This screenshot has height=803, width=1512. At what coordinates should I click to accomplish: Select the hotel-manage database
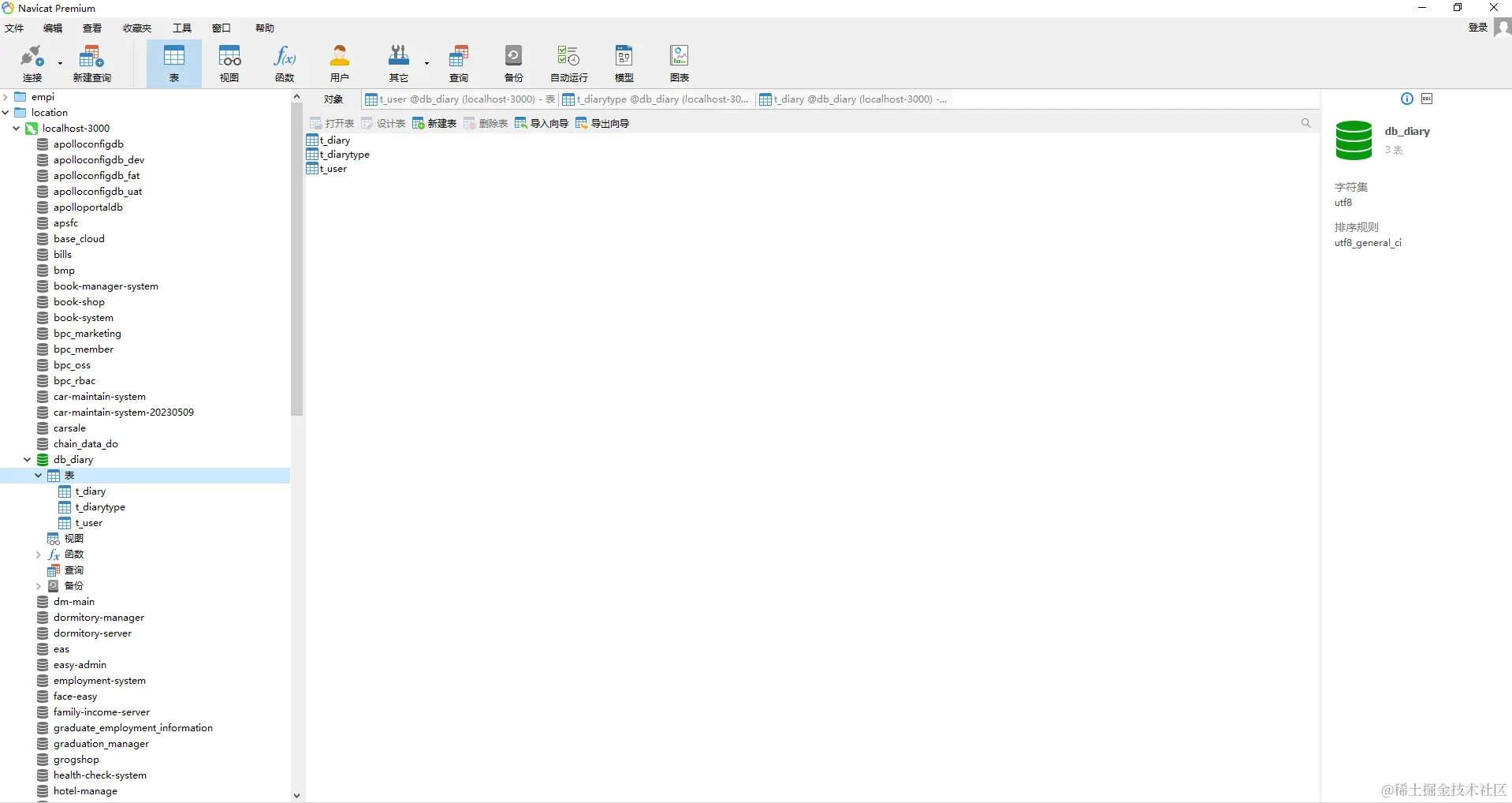point(85,791)
